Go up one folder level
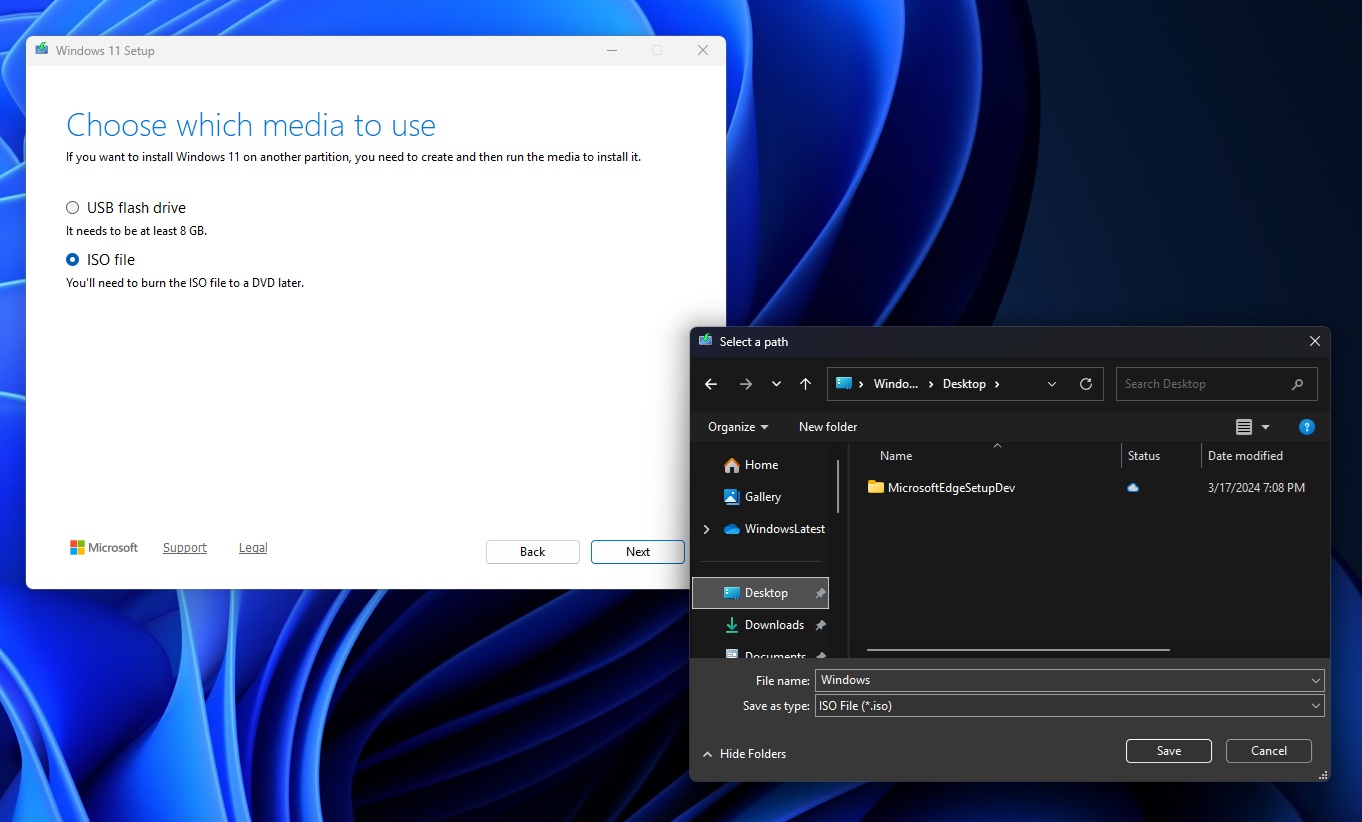 point(806,383)
